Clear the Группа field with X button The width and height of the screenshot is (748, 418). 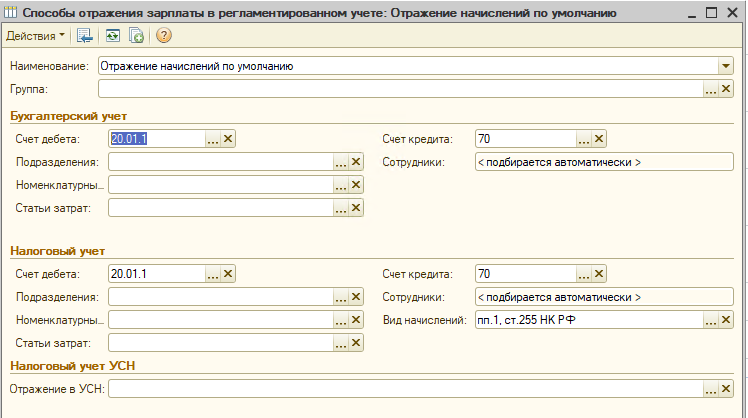pos(727,89)
